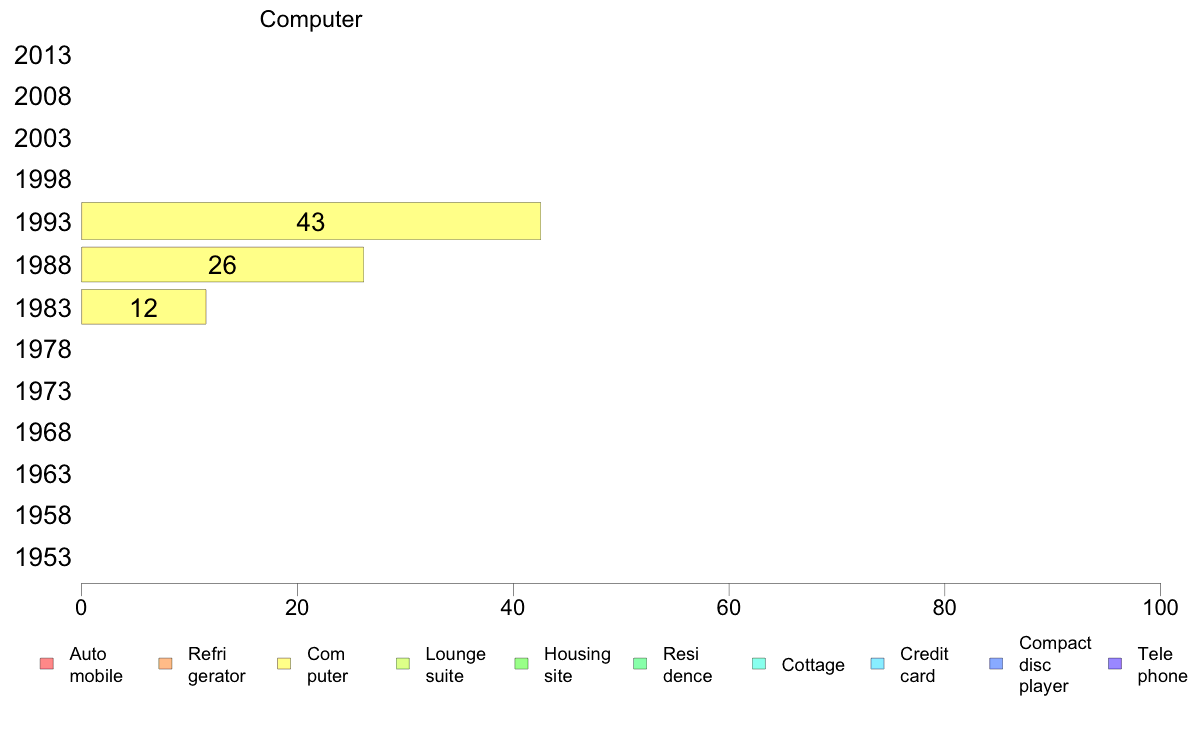The height and width of the screenshot is (736, 1188).
Task: Click the Compact disc player swatch
Action: click(996, 664)
